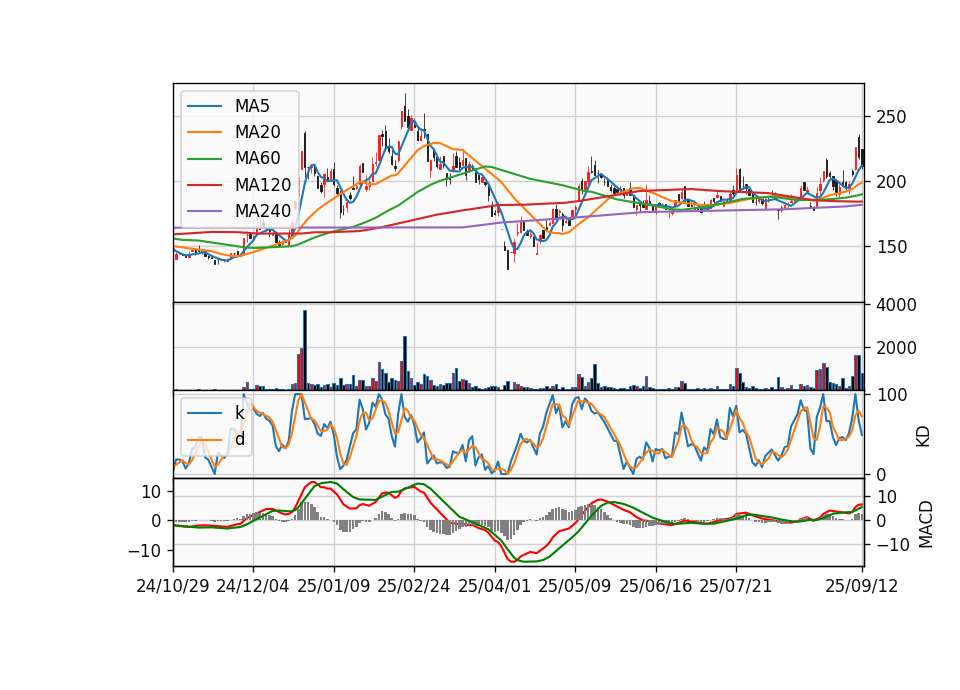Click the 200 price axis value
The width and height of the screenshot is (960, 690).
[x=891, y=182]
